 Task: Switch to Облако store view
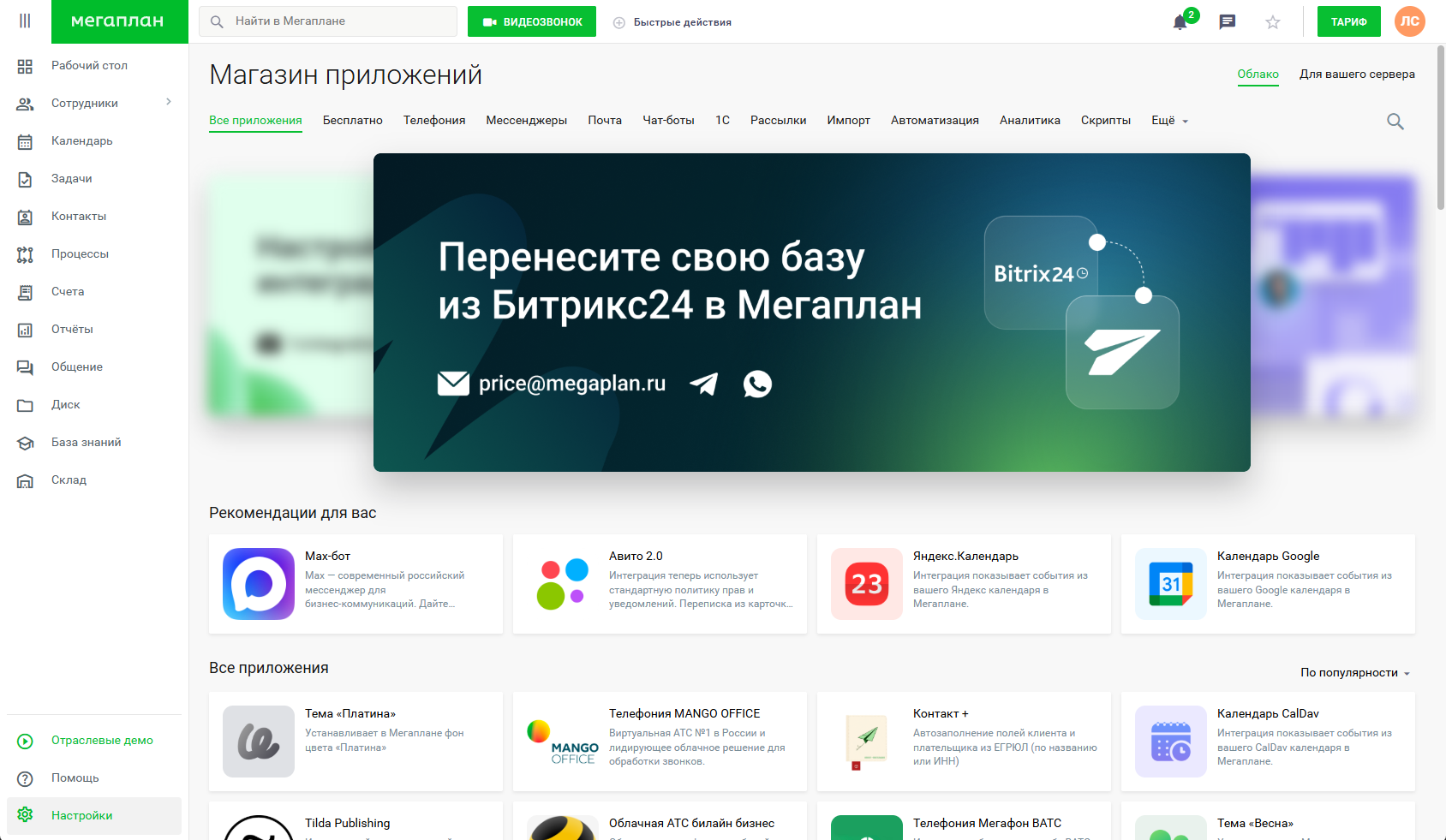[x=1258, y=74]
